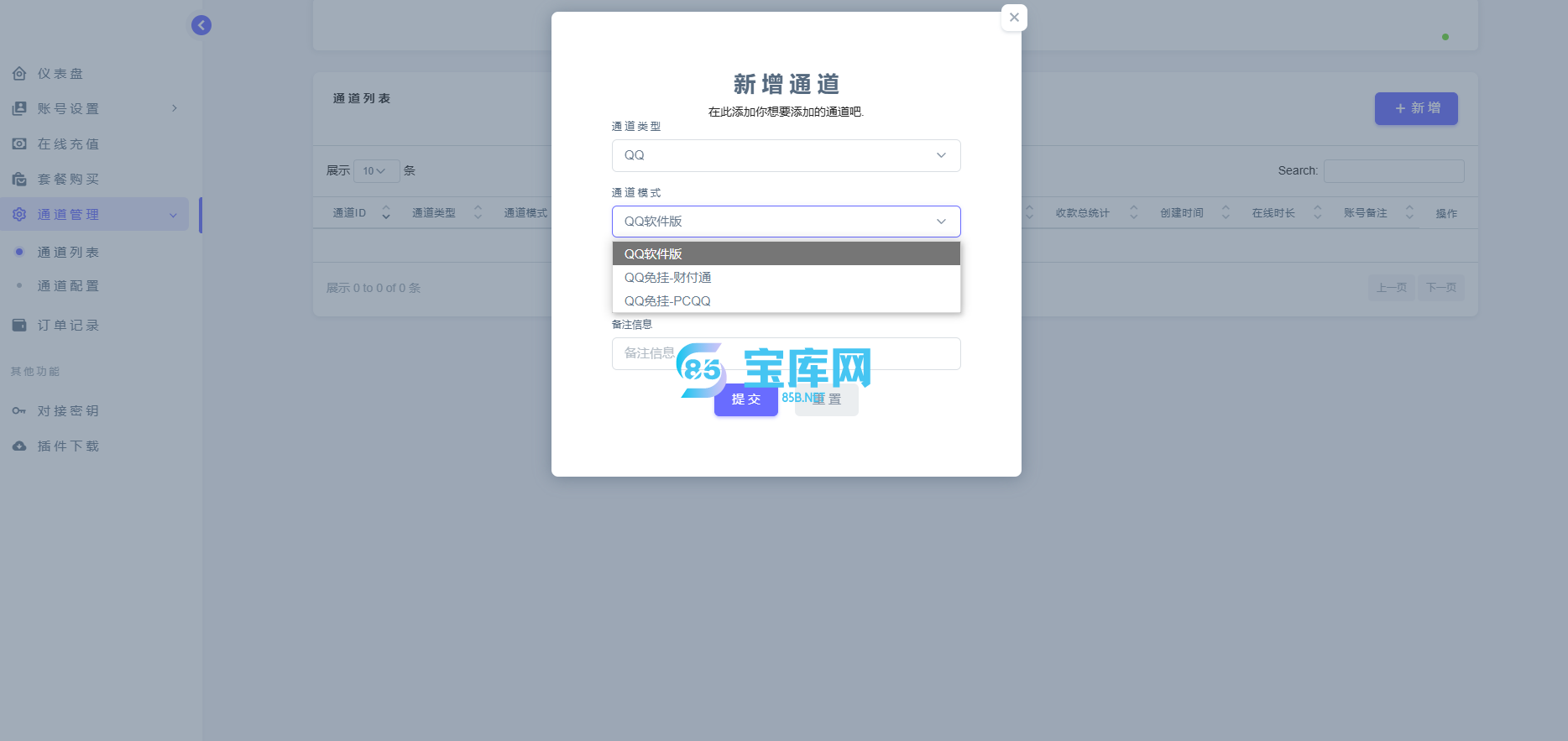Click the 订单记录 wallet icon
1568x741 pixels.
pos(19,326)
